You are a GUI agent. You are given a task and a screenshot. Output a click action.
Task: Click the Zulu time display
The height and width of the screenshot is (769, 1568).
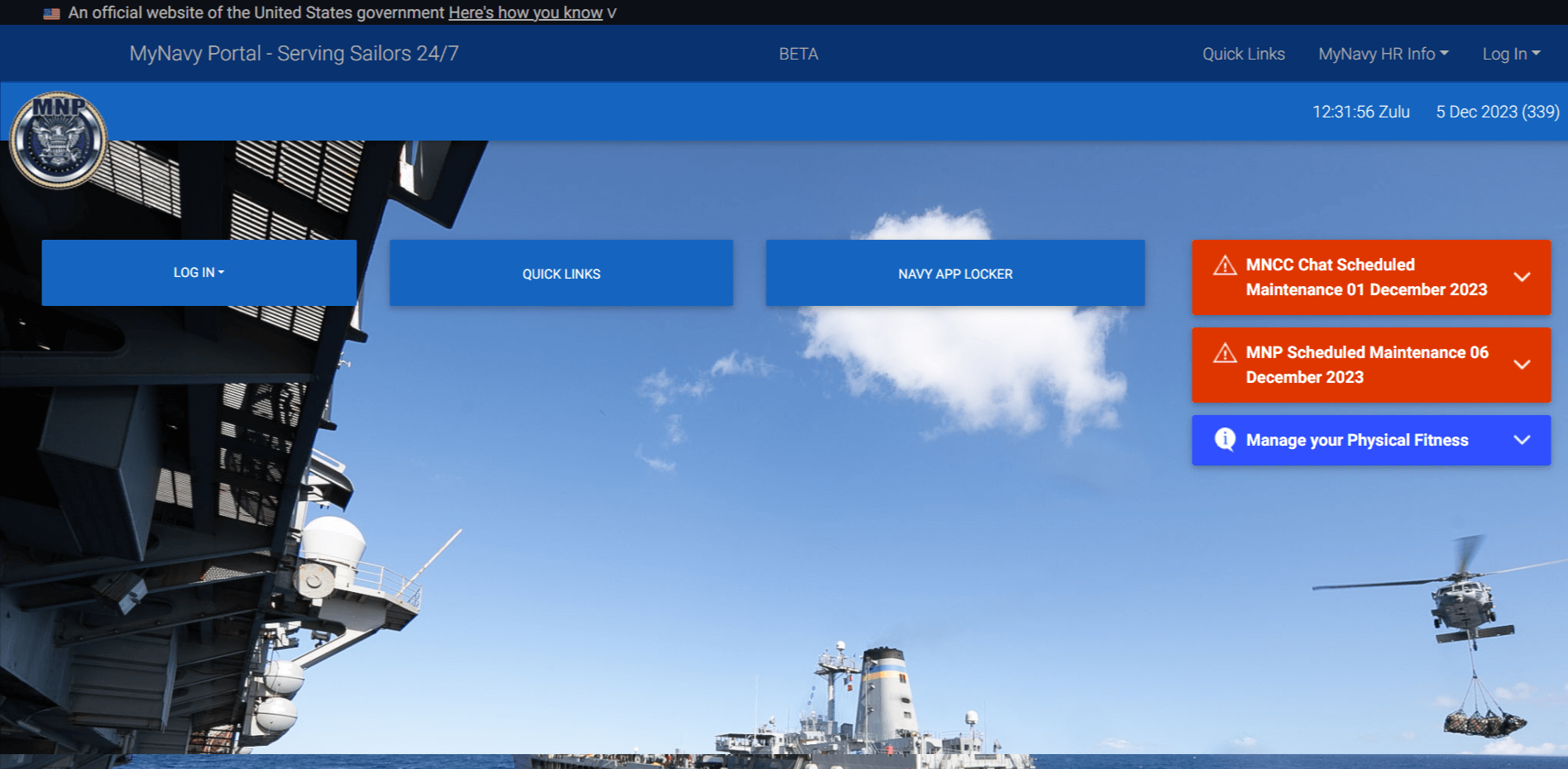point(1360,112)
